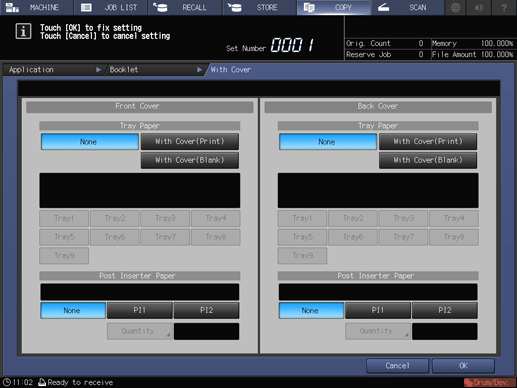Click Front Cover quantity value field
517x388 pixels.
(206, 331)
